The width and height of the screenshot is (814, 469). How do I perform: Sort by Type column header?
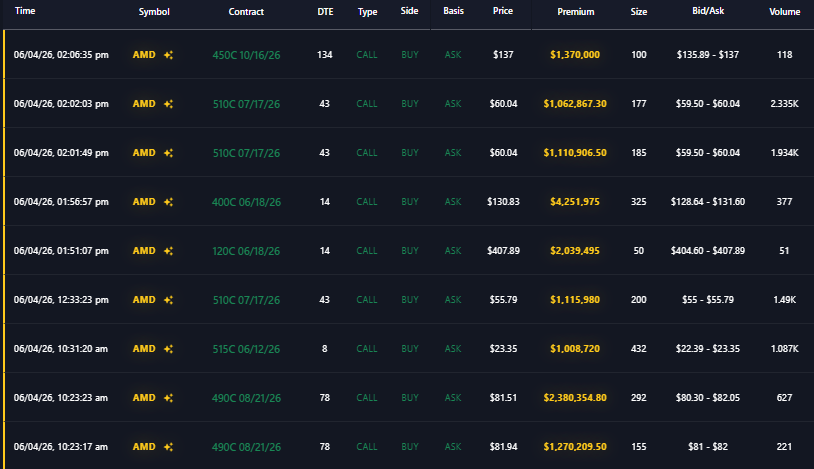pyautogui.click(x=368, y=11)
